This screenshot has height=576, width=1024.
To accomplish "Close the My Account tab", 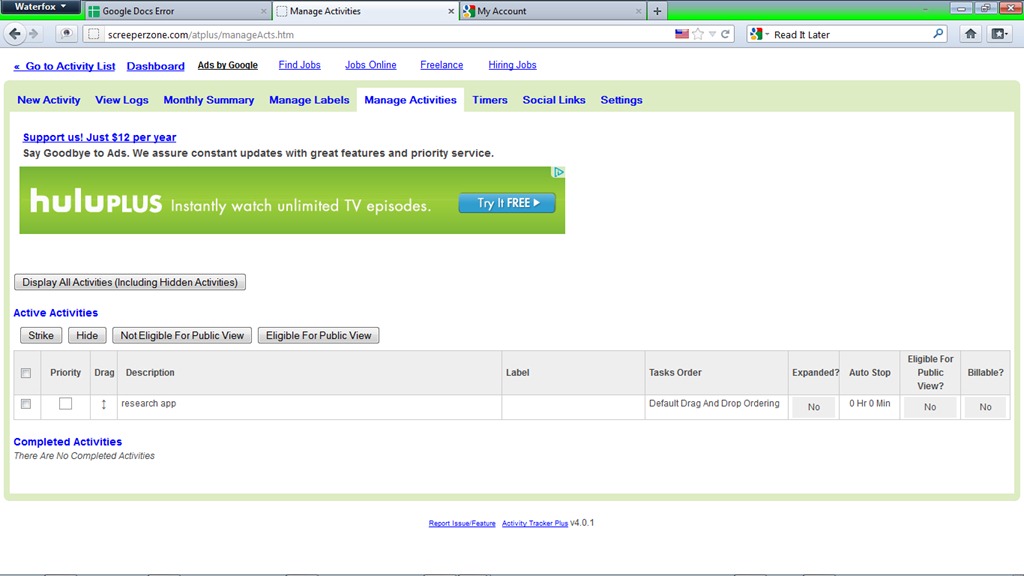I will pyautogui.click(x=638, y=11).
